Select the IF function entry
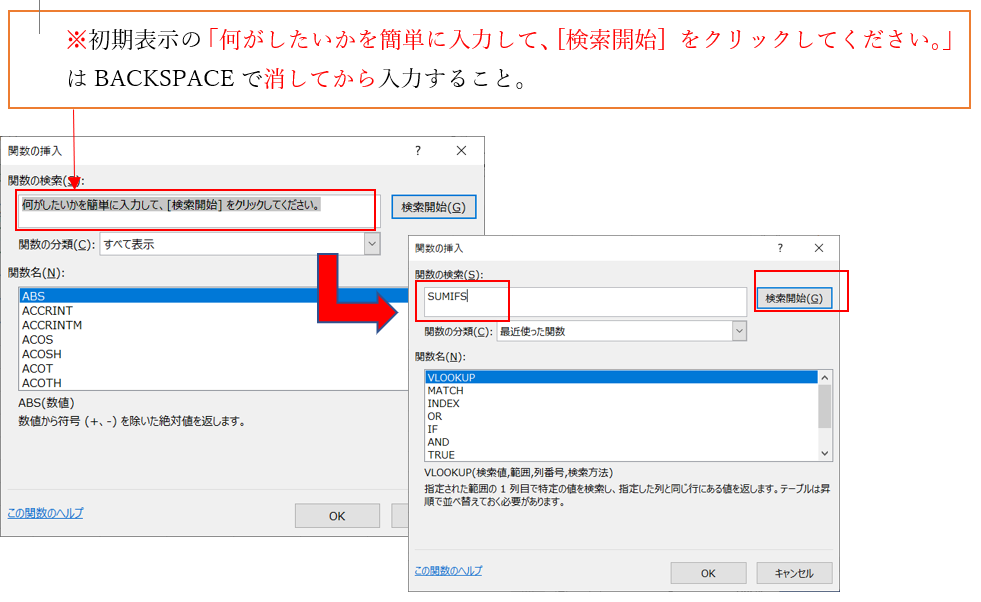The height and width of the screenshot is (602, 981). coord(433,428)
